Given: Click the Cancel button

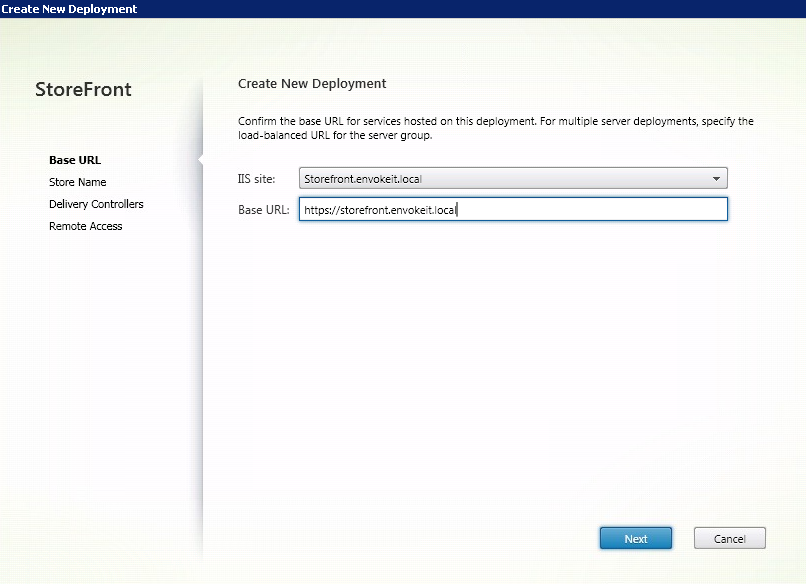Looking at the screenshot, I should tap(729, 538).
